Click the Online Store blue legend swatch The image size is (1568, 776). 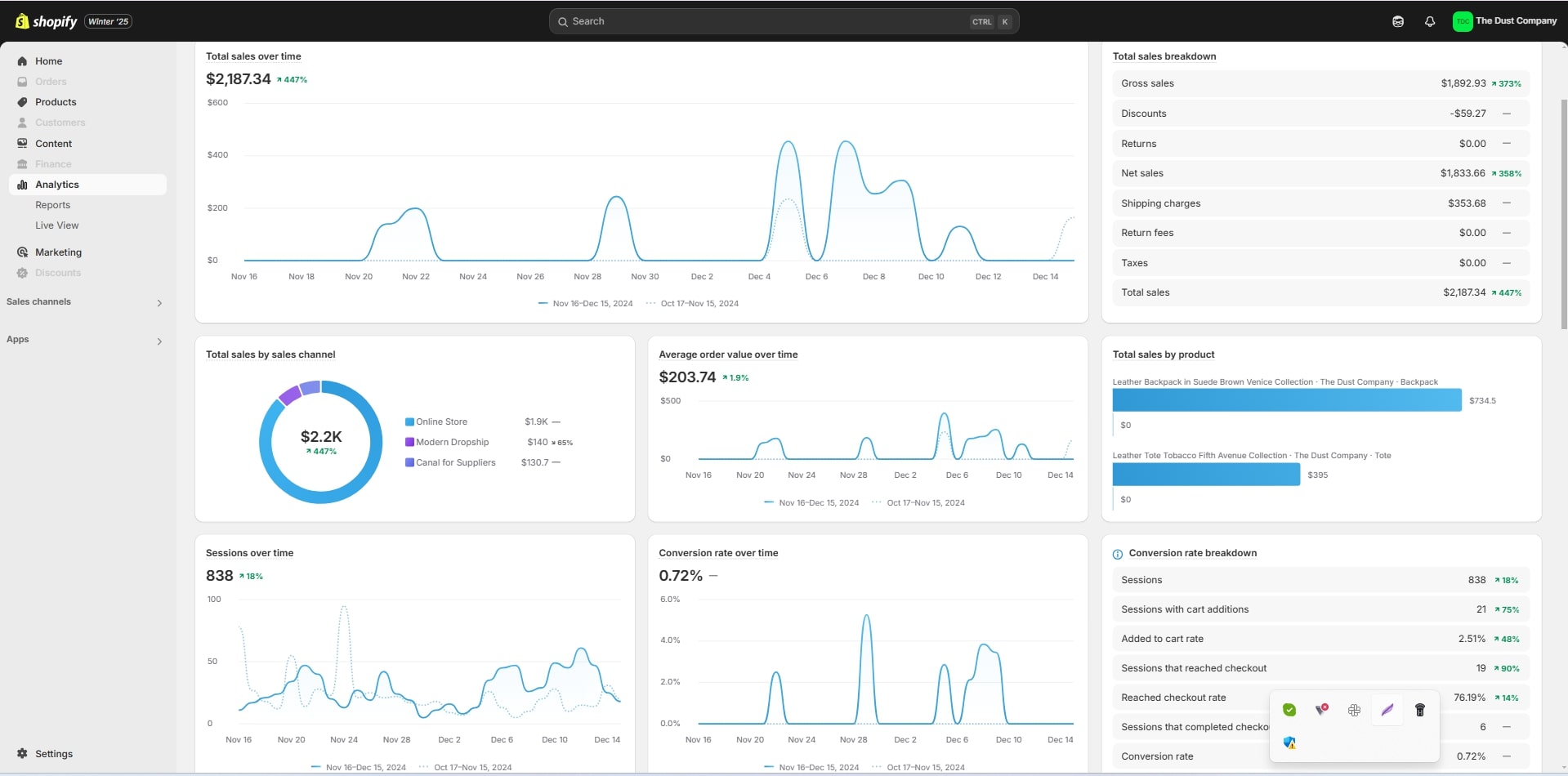click(x=409, y=422)
